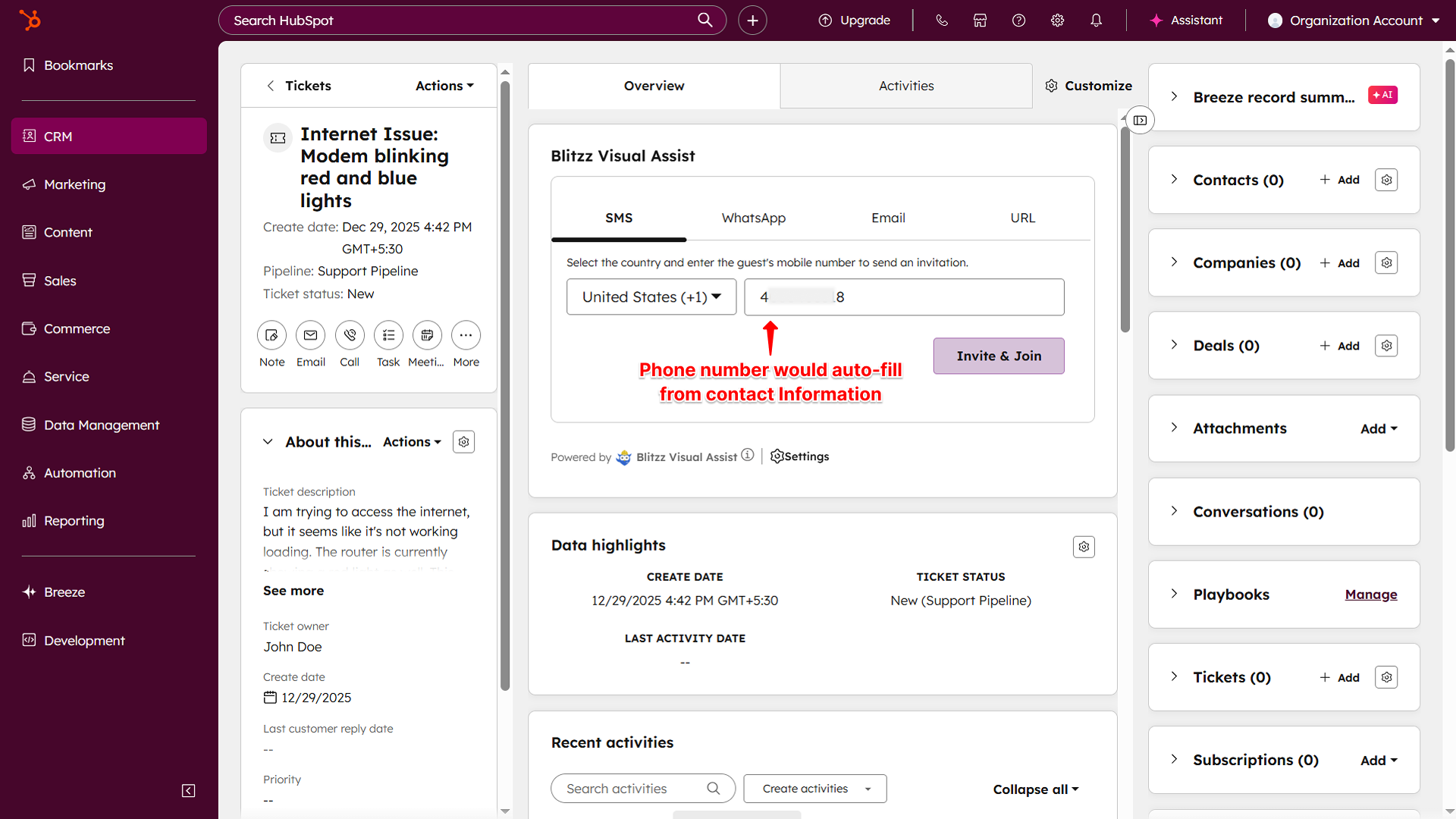Click the ticket panel vertical scrollbar
Screen dimensions: 1456x819
pyautogui.click(x=505, y=387)
